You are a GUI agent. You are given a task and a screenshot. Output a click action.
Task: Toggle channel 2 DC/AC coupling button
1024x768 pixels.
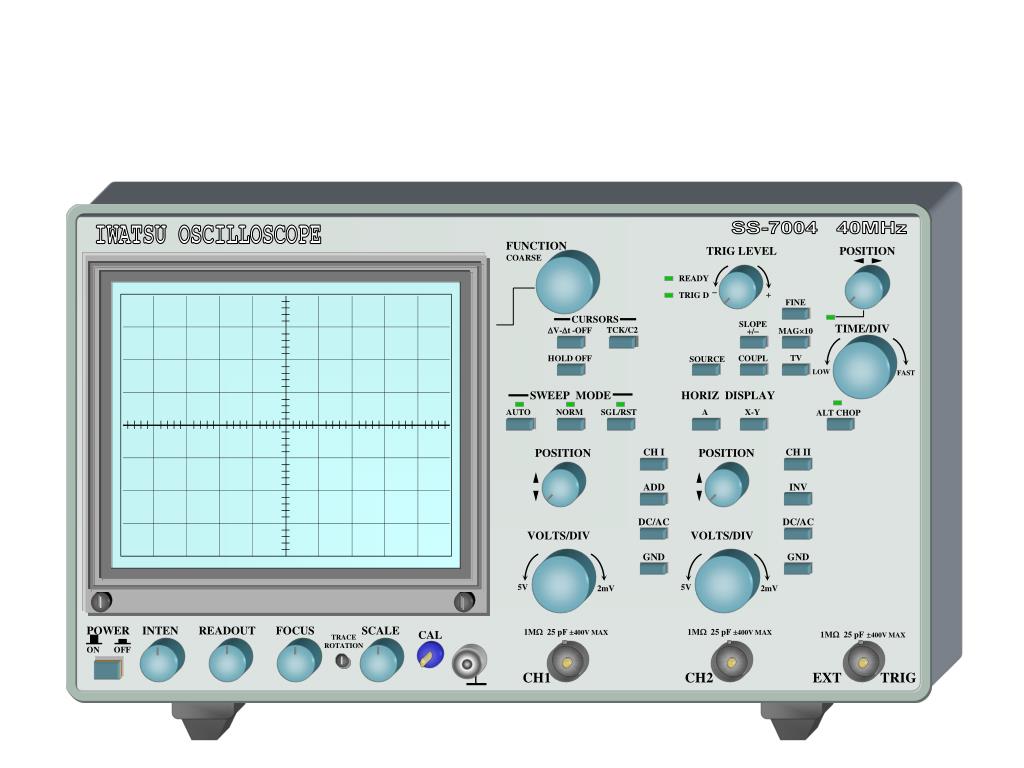coord(798,534)
